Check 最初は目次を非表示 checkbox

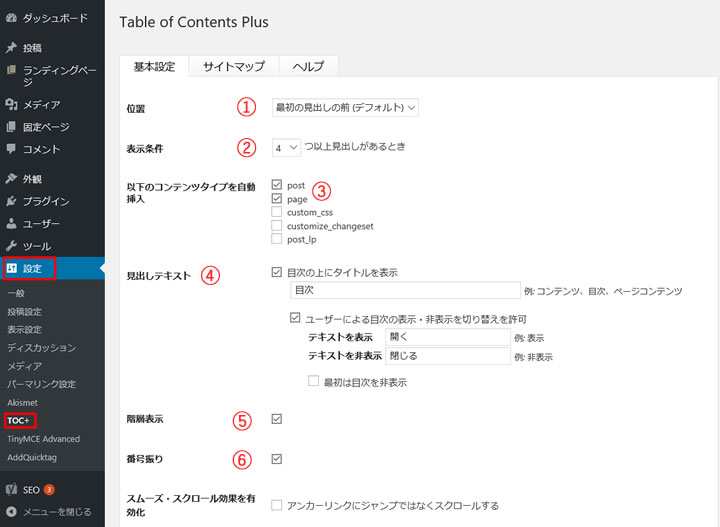click(313, 381)
